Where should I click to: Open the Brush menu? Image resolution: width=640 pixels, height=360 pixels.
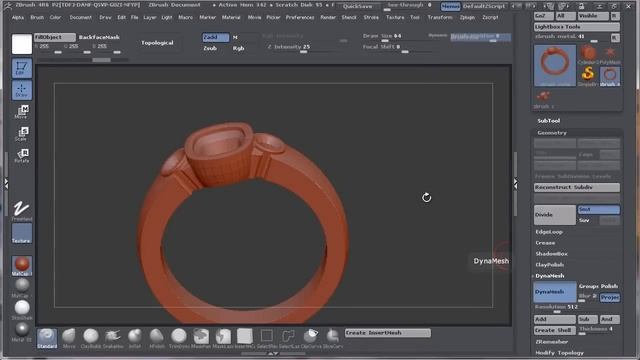click(37, 18)
